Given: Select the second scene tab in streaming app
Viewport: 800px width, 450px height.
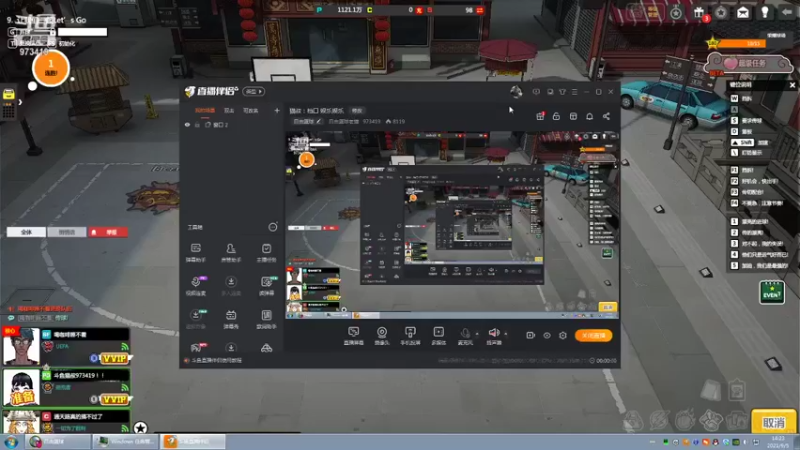Looking at the screenshot, I should coord(229,110).
